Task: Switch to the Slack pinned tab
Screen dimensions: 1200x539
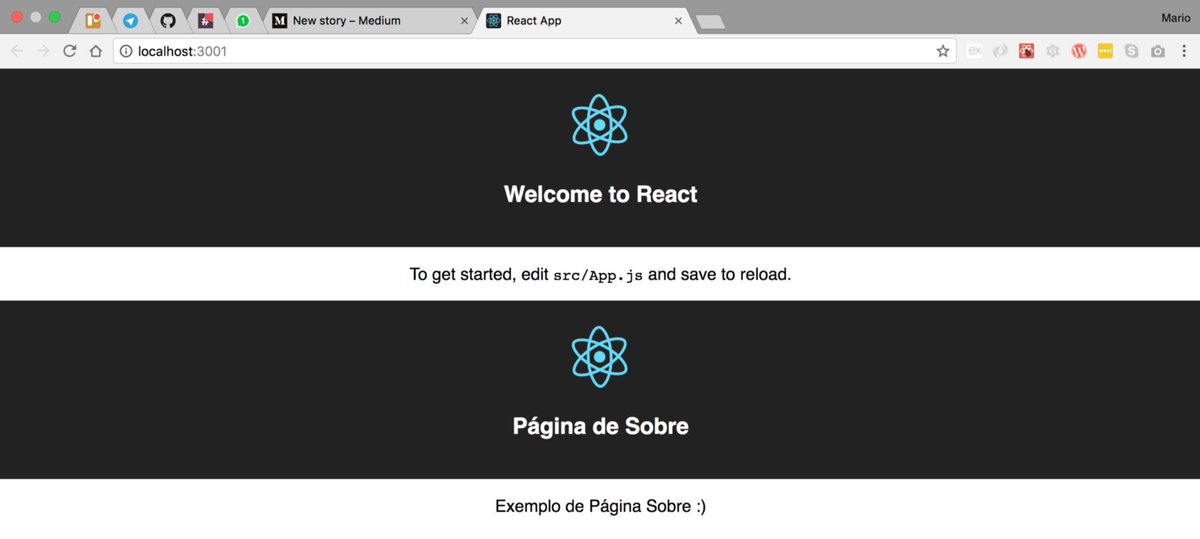Action: click(206, 20)
